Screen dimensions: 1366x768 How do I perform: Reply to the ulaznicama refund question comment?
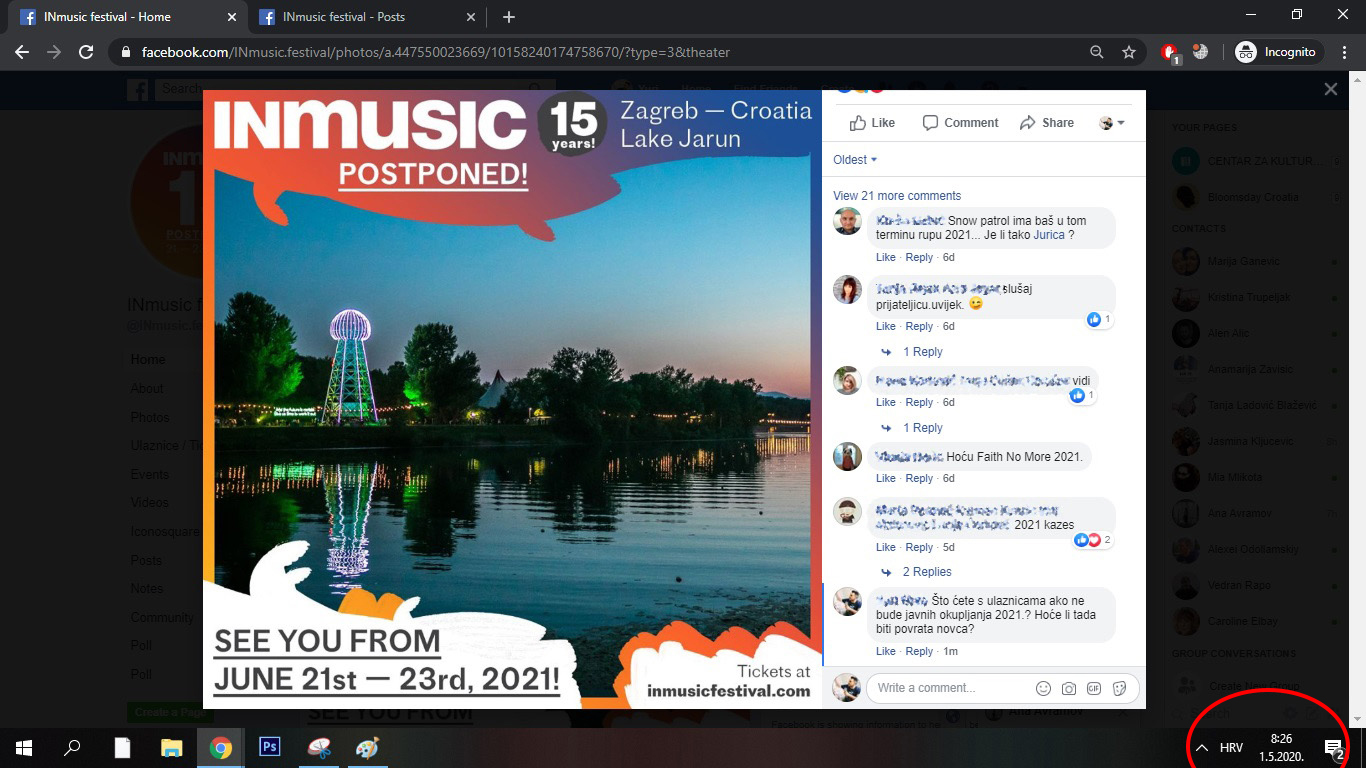click(x=919, y=651)
